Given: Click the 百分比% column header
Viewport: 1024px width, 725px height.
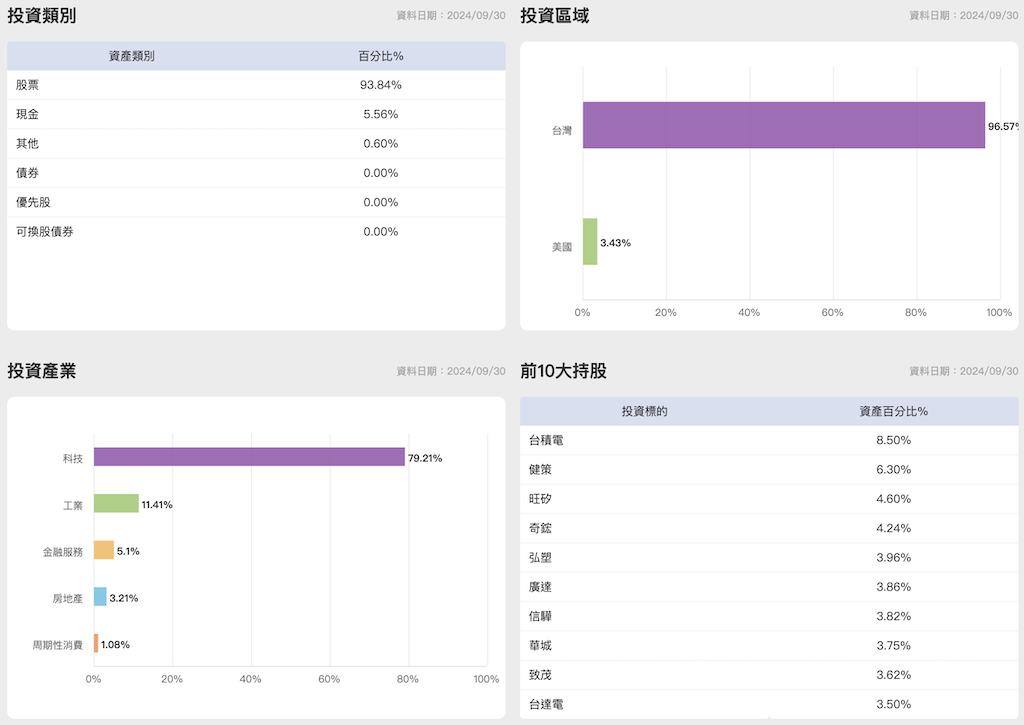Looking at the screenshot, I should pyautogui.click(x=380, y=56).
